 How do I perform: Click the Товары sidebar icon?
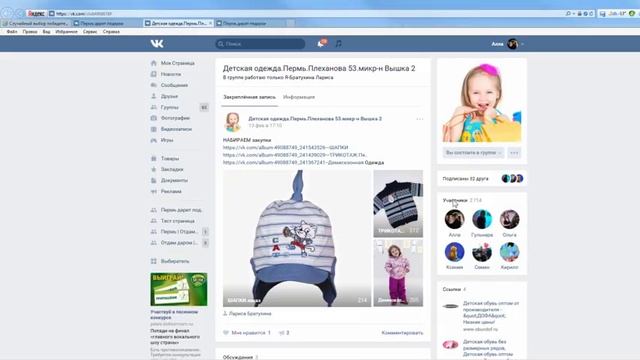153,158
